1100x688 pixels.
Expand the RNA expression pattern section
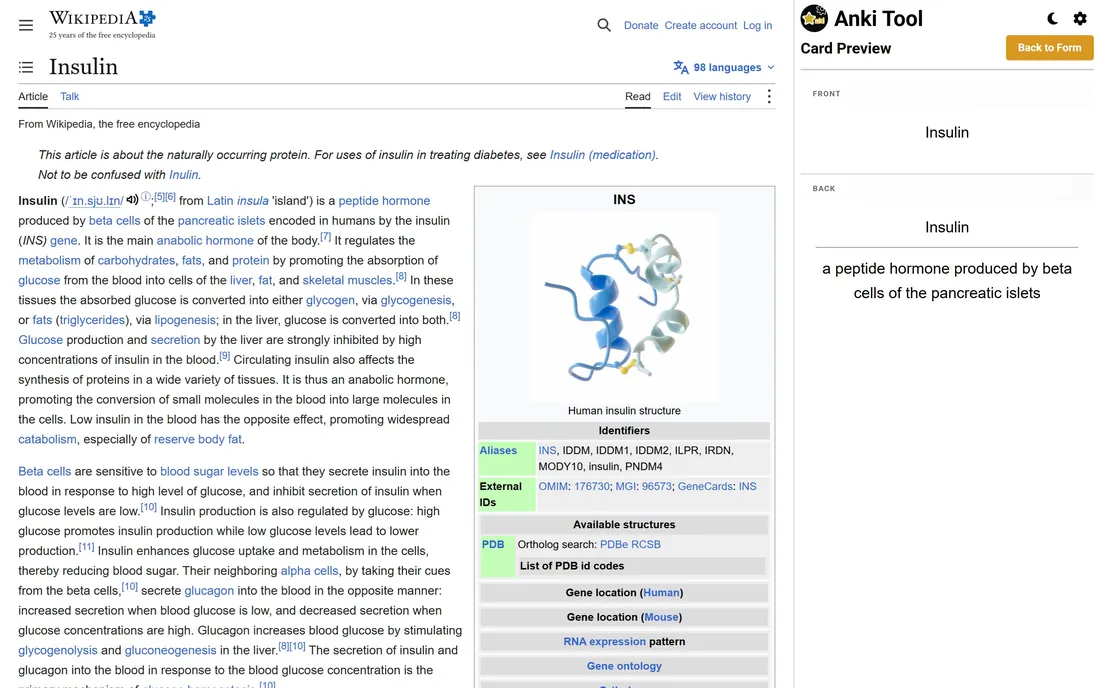[624, 642]
